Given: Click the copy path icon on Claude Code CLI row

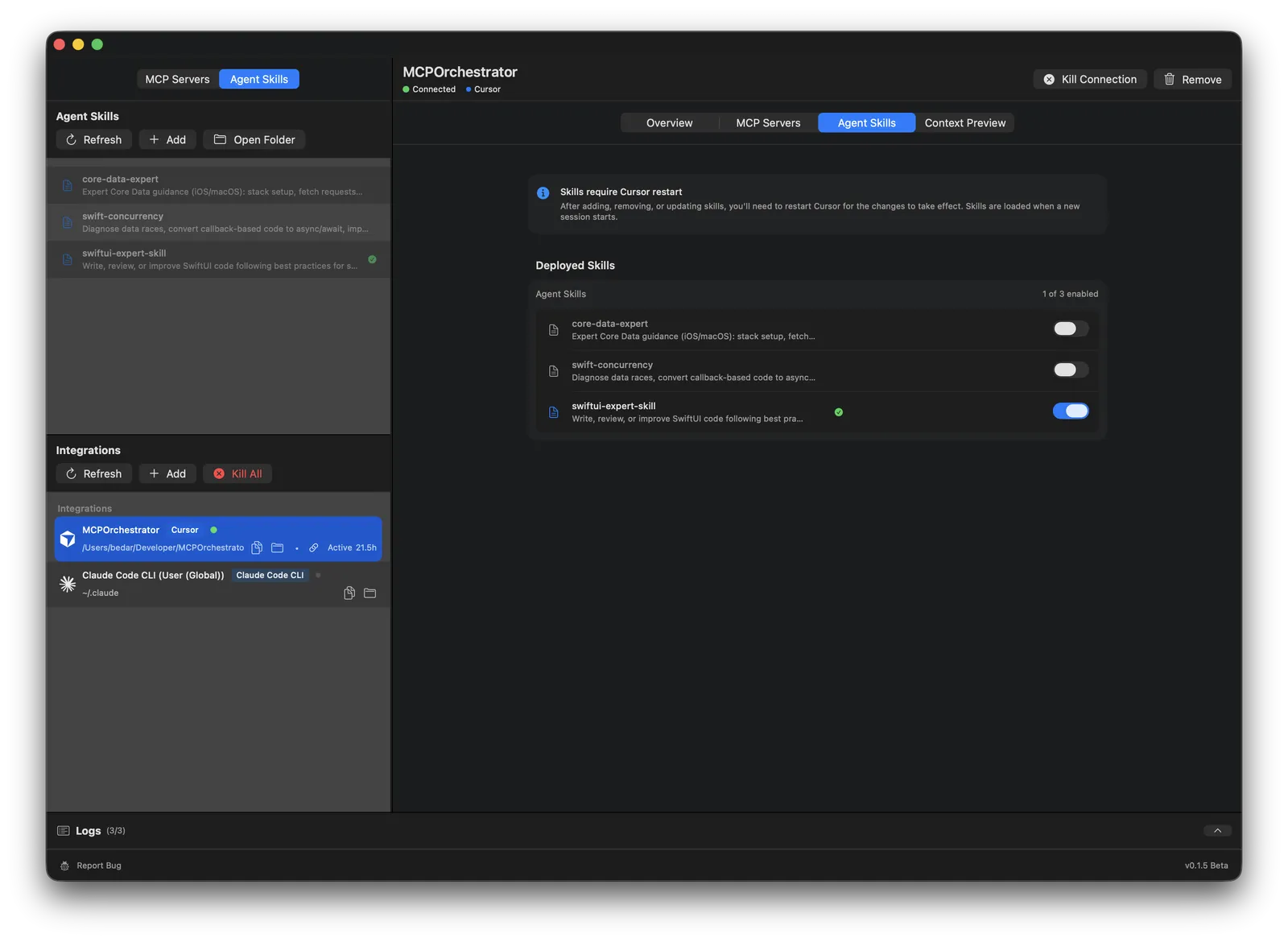Looking at the screenshot, I should point(349,593).
